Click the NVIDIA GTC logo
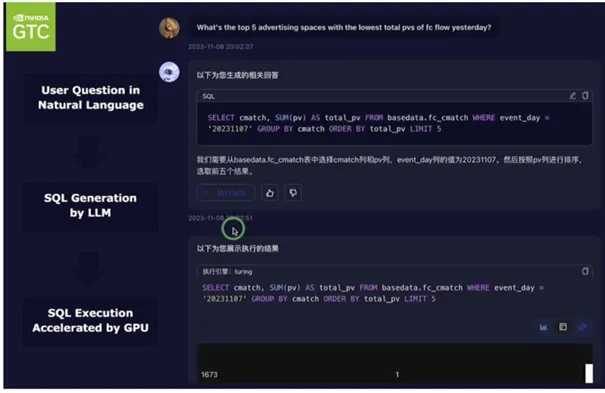Viewport: 605px width, 393px height. click(30, 27)
